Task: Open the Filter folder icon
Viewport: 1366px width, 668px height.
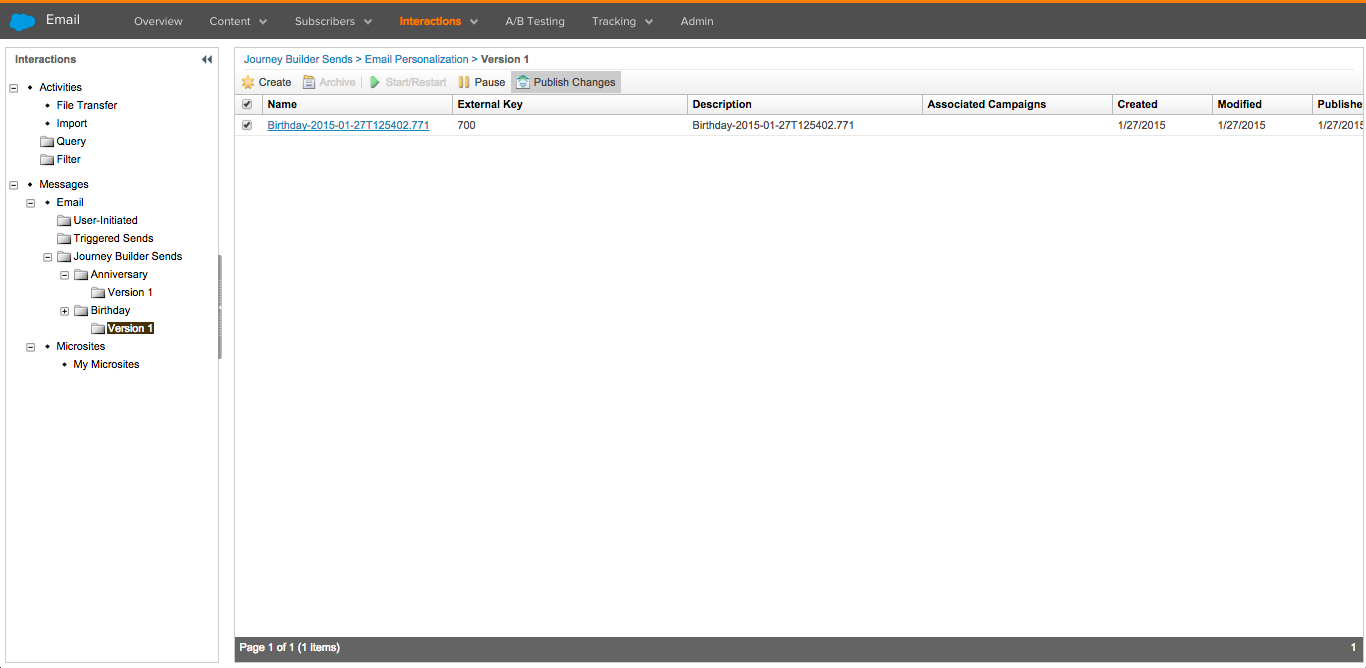Action: 47,160
